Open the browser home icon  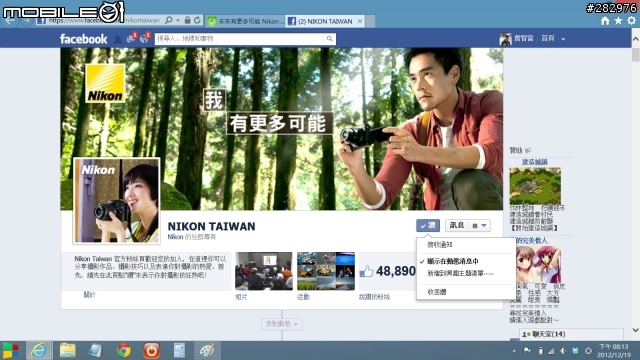(x=605, y=20)
